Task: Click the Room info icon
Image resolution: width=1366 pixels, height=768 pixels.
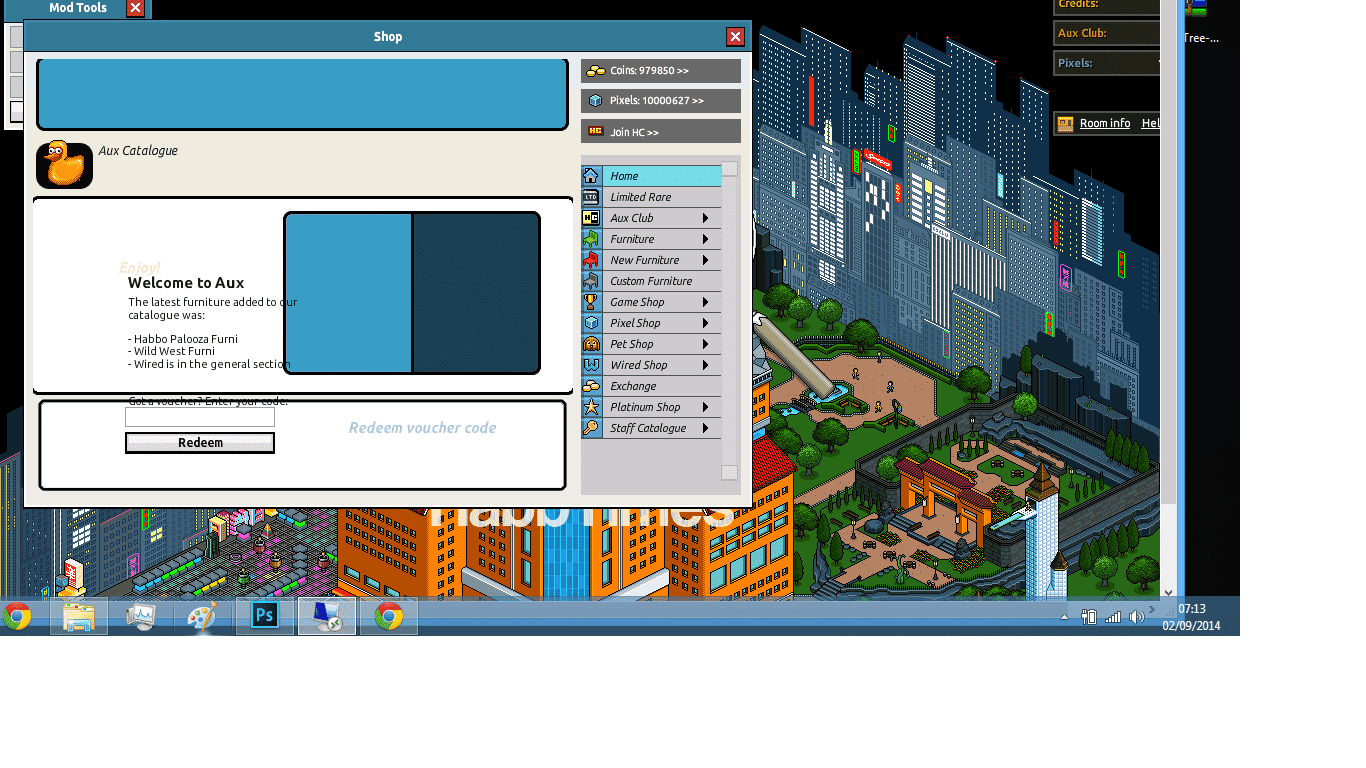Action: pyautogui.click(x=1065, y=124)
